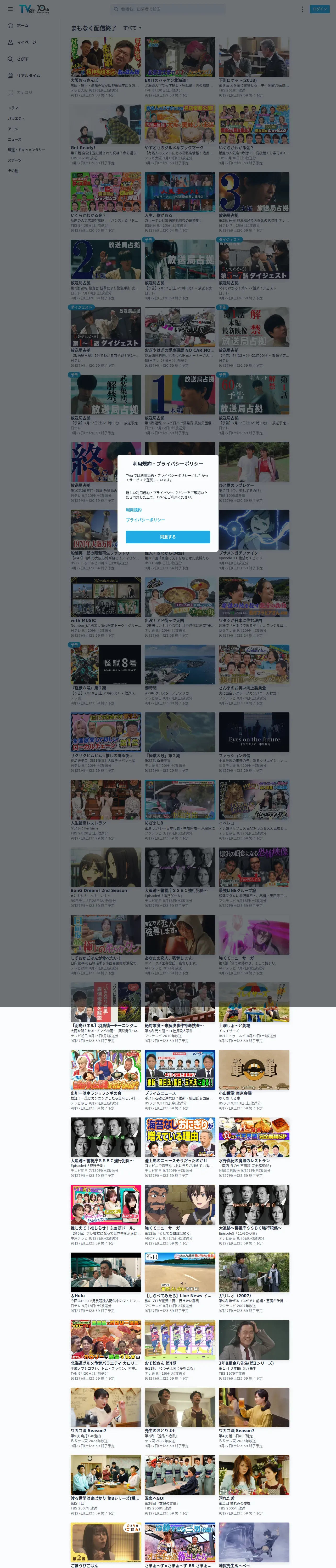Open &Hulu thumbnail
The height and width of the screenshot is (1568, 336).
(106, 1273)
